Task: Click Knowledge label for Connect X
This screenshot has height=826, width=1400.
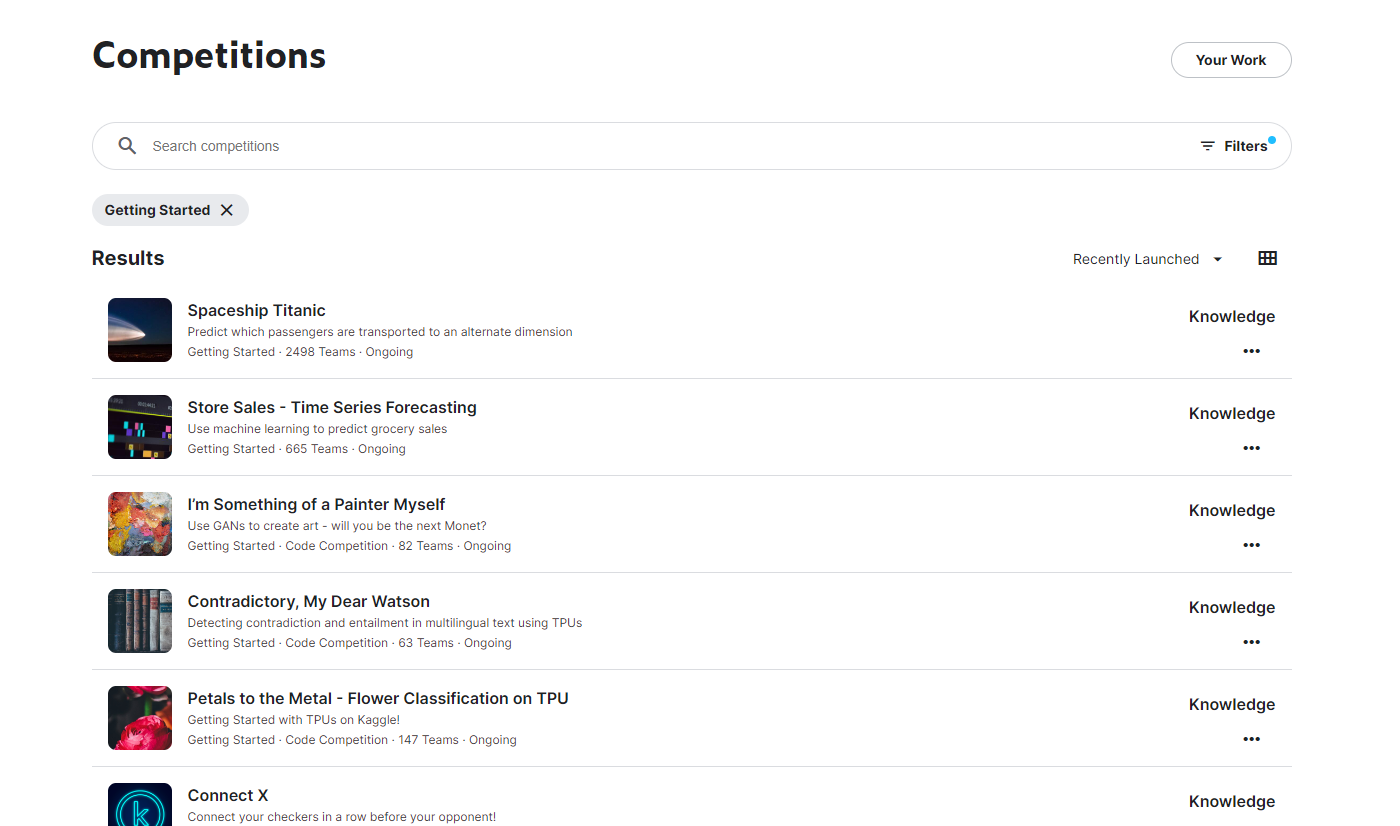Action: [1232, 801]
